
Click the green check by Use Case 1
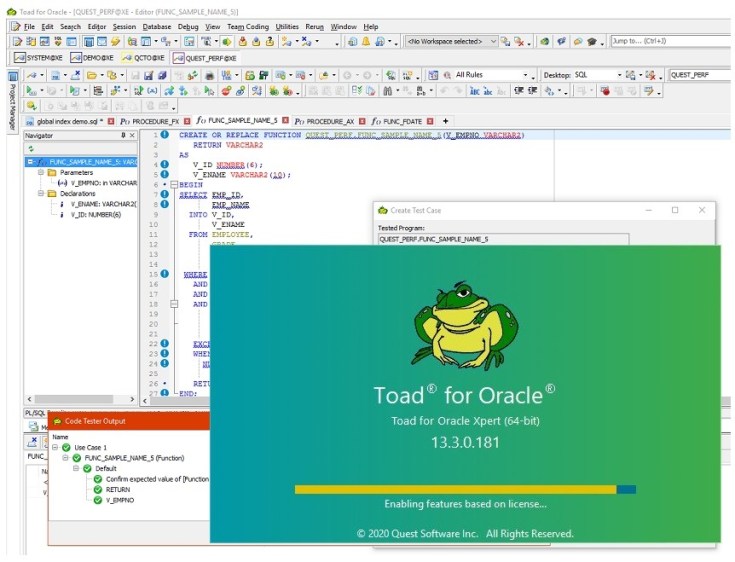[66, 447]
